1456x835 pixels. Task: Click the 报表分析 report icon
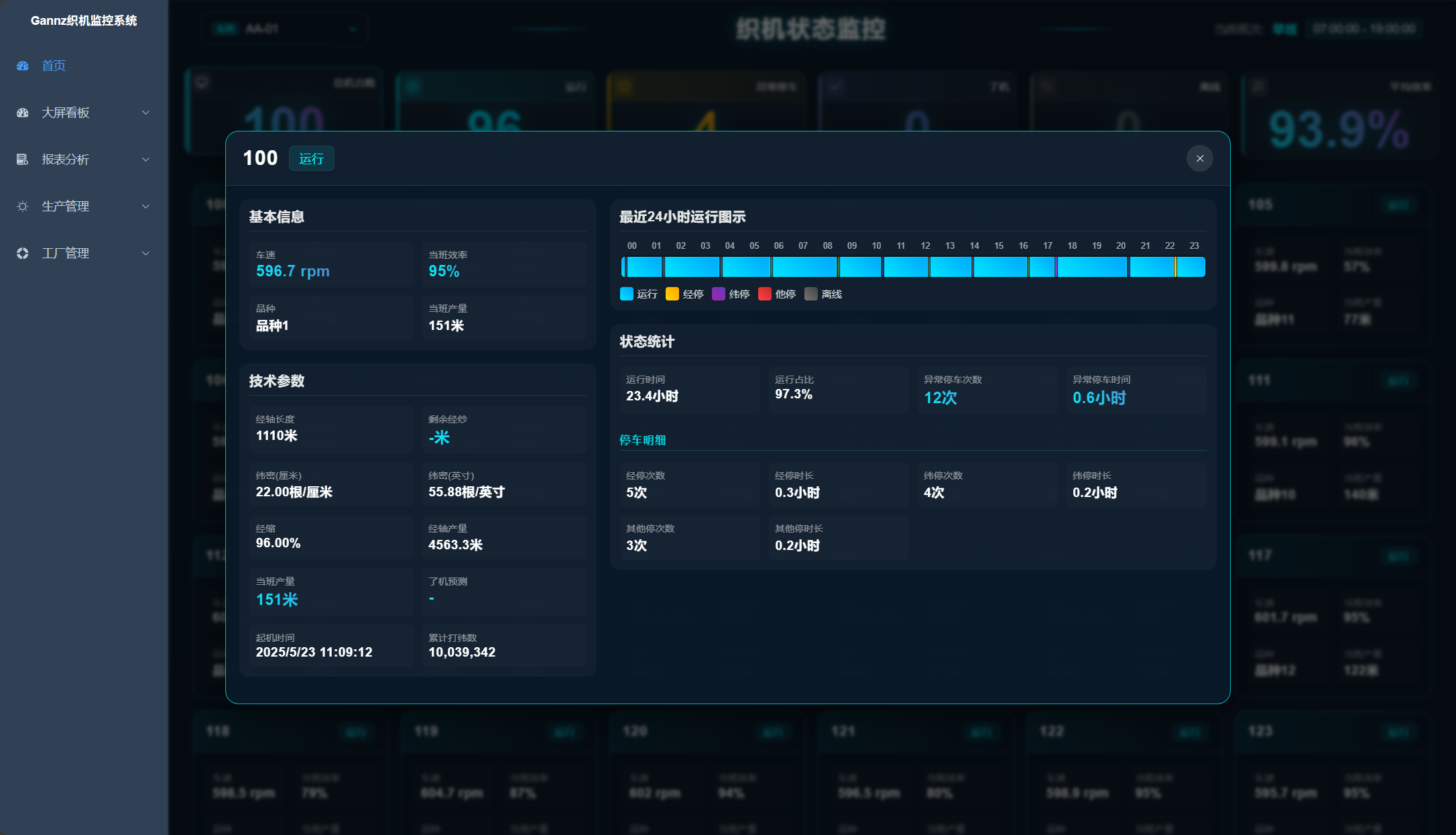pos(23,160)
